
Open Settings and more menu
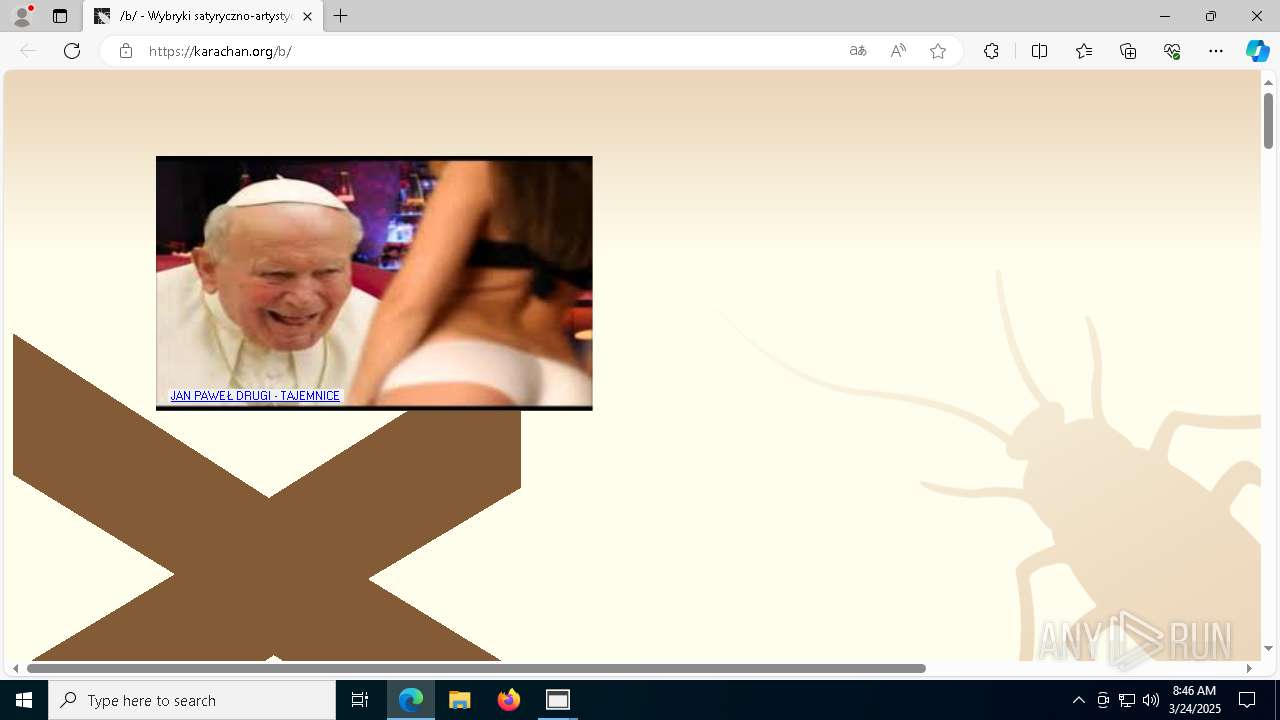pyautogui.click(x=1216, y=51)
